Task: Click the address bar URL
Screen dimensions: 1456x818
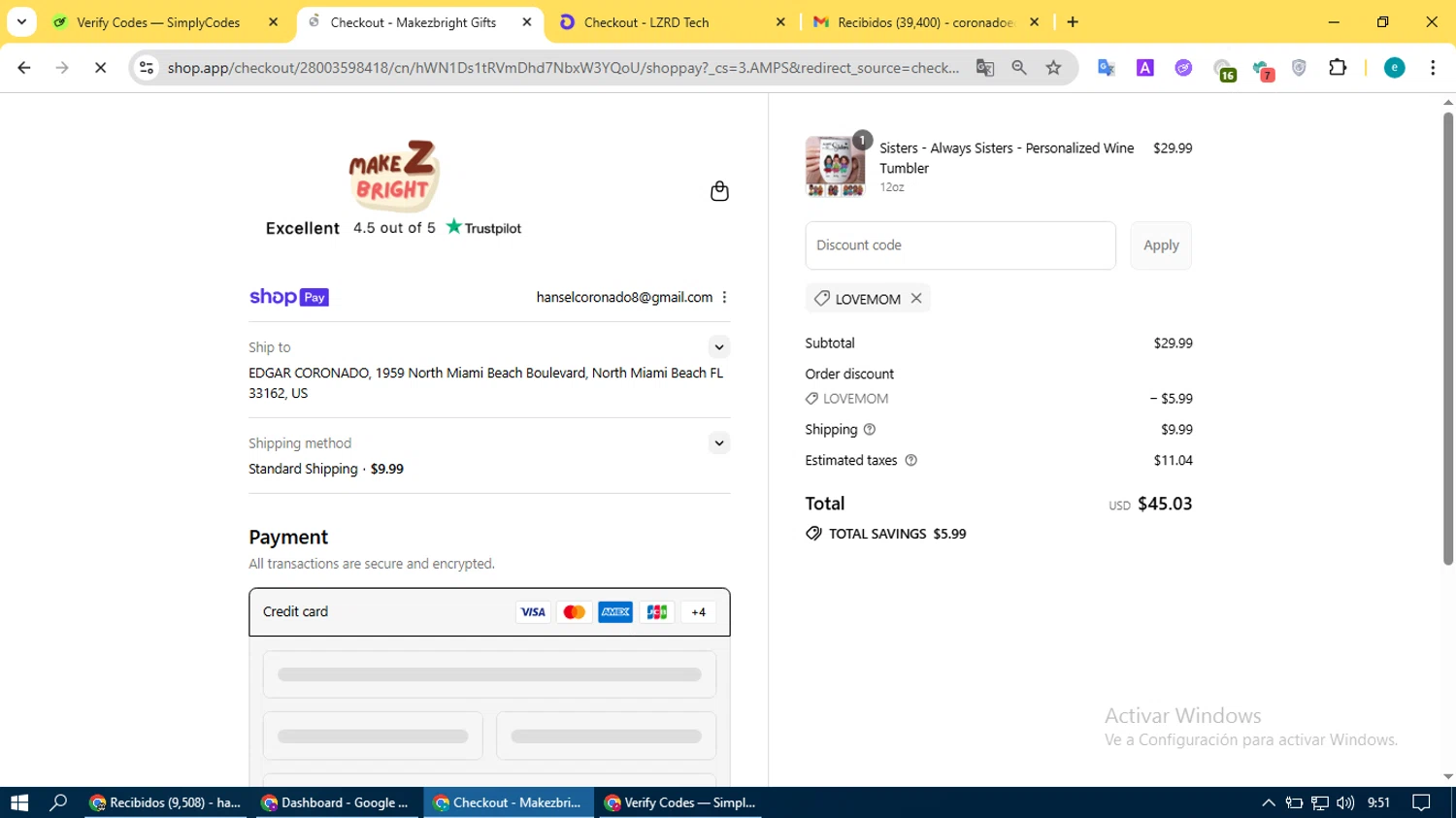Action: [x=563, y=68]
